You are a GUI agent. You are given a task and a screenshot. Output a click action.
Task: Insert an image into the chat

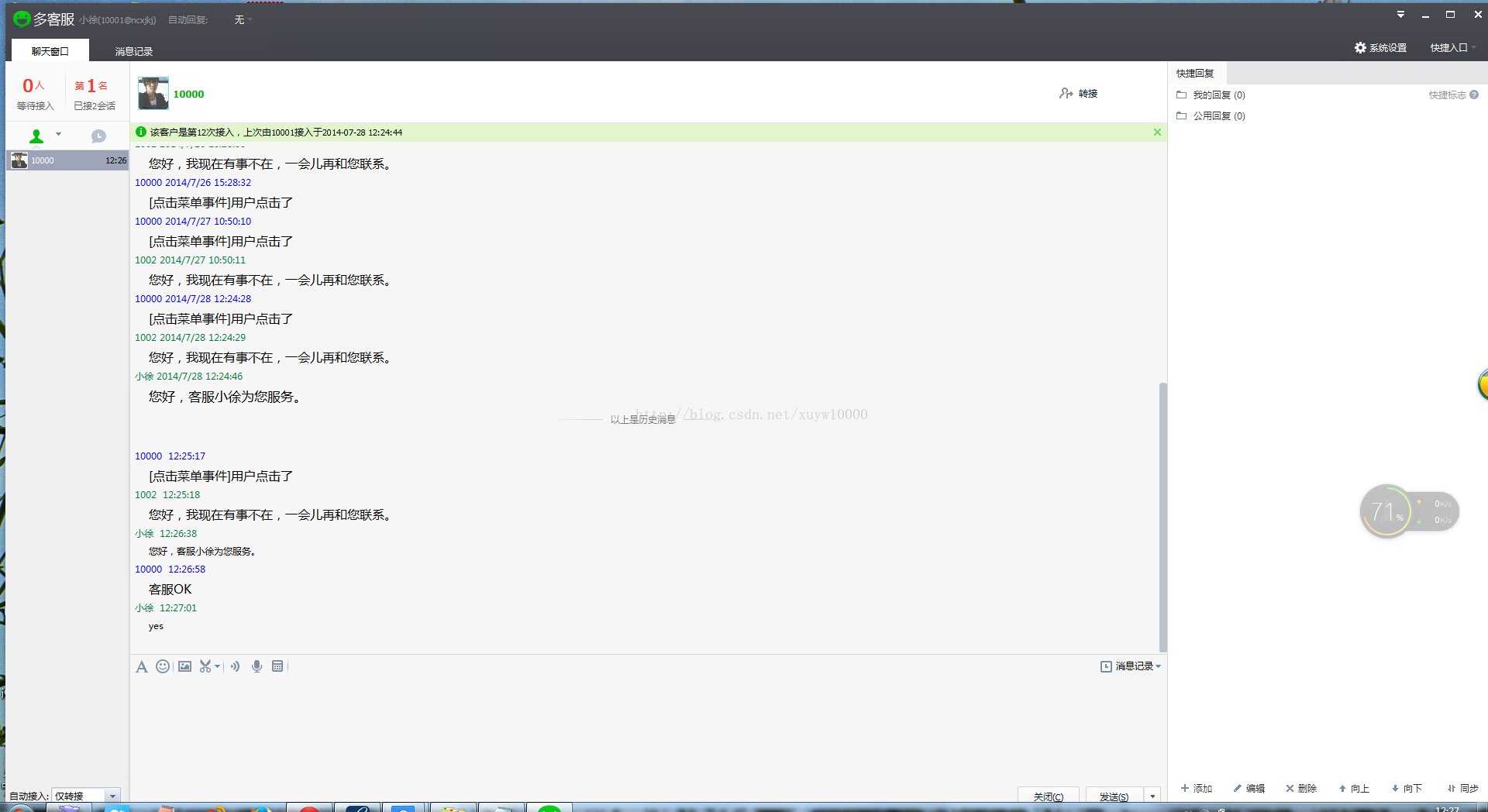184,666
